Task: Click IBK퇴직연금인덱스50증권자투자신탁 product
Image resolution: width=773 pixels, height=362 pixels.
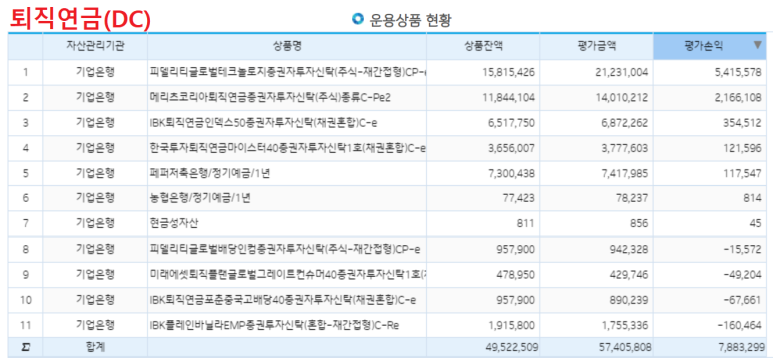Action: (x=264, y=123)
